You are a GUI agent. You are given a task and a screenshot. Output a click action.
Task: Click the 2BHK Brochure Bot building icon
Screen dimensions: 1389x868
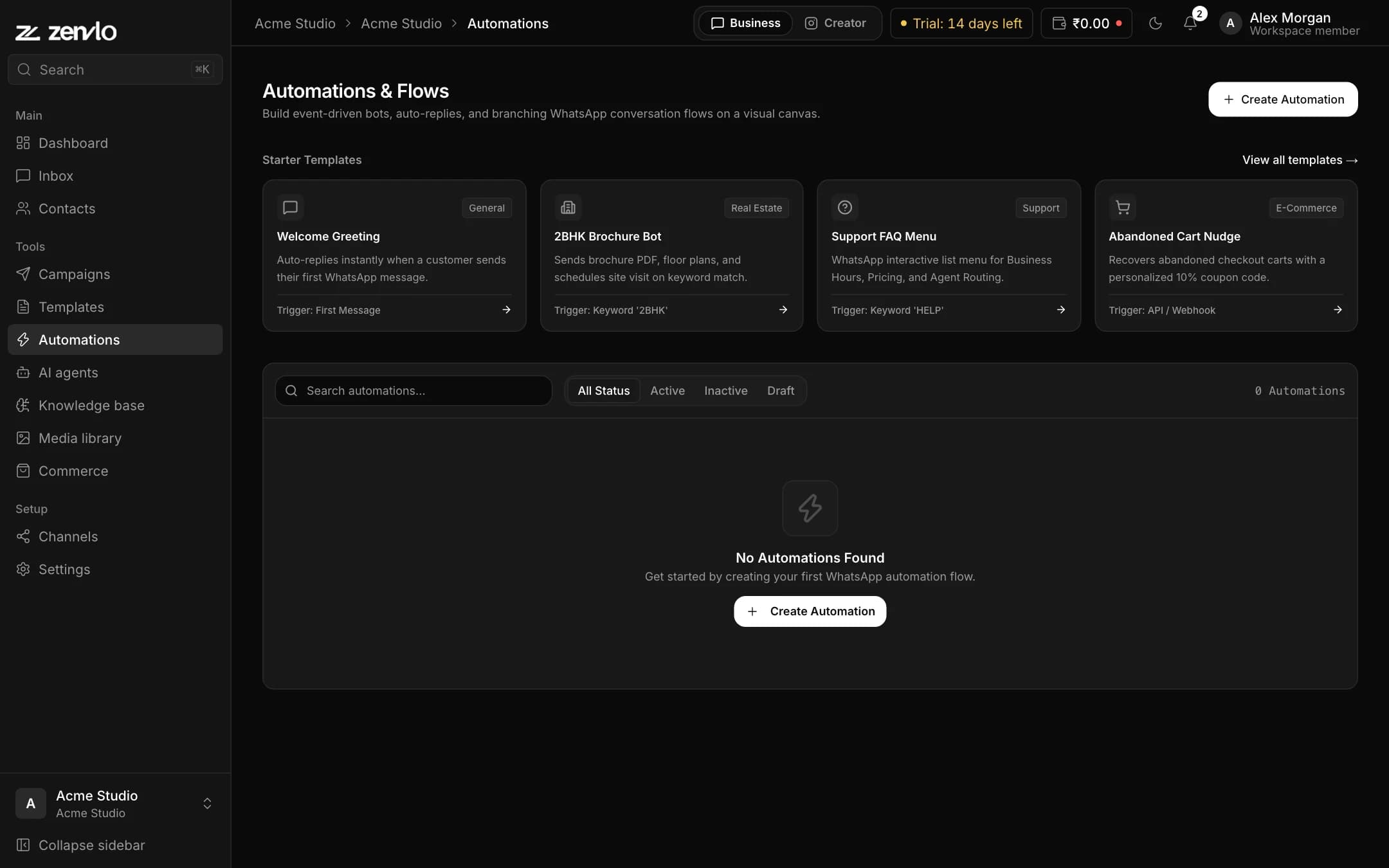568,208
